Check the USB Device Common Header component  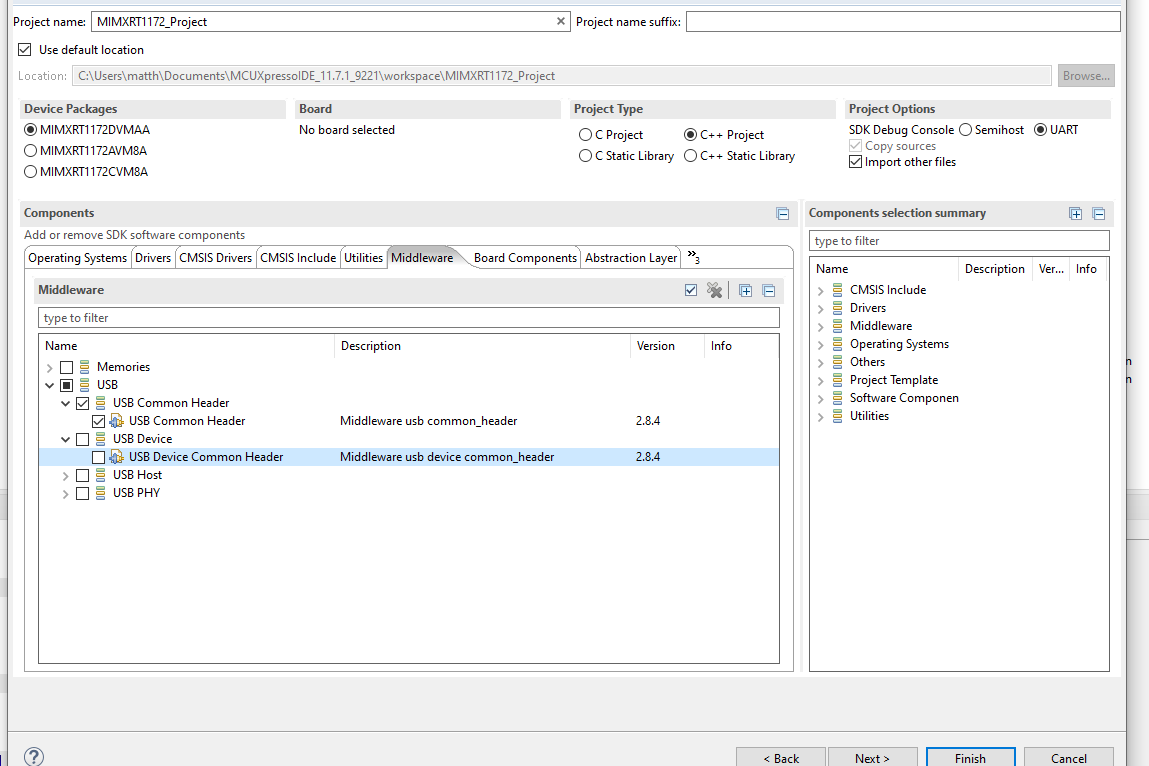(98, 457)
